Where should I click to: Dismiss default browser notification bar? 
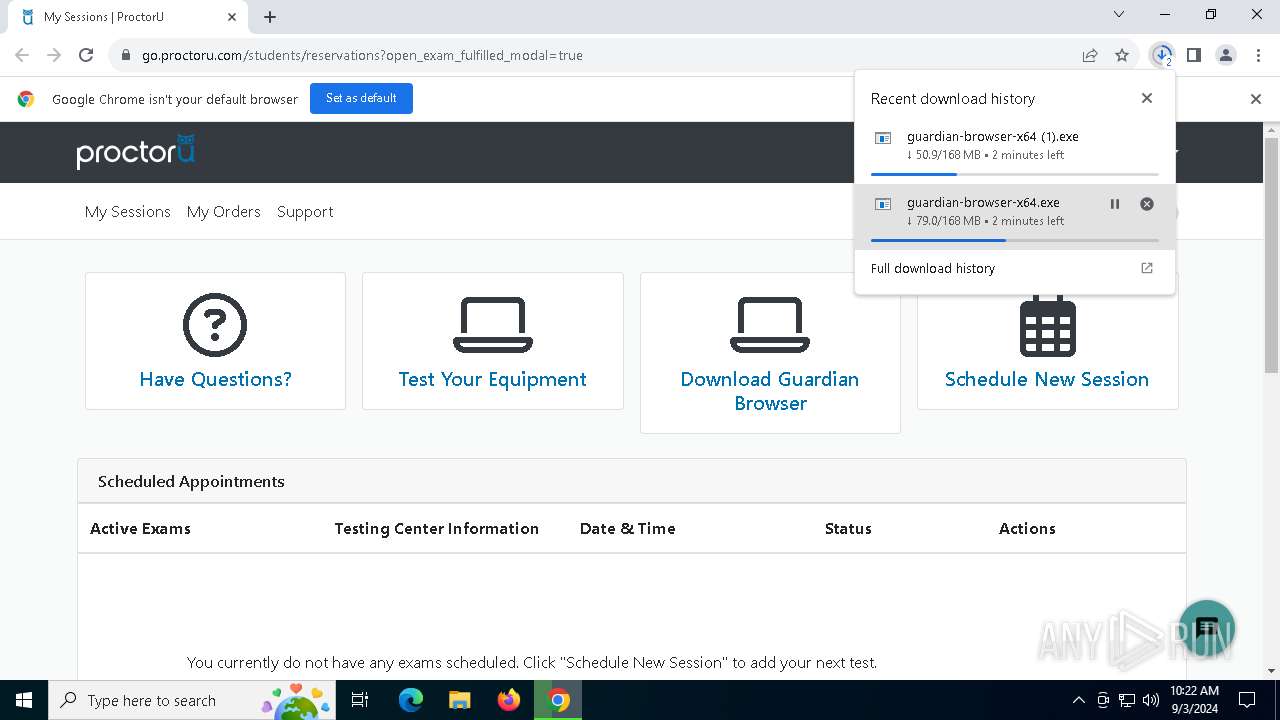[x=1256, y=99]
